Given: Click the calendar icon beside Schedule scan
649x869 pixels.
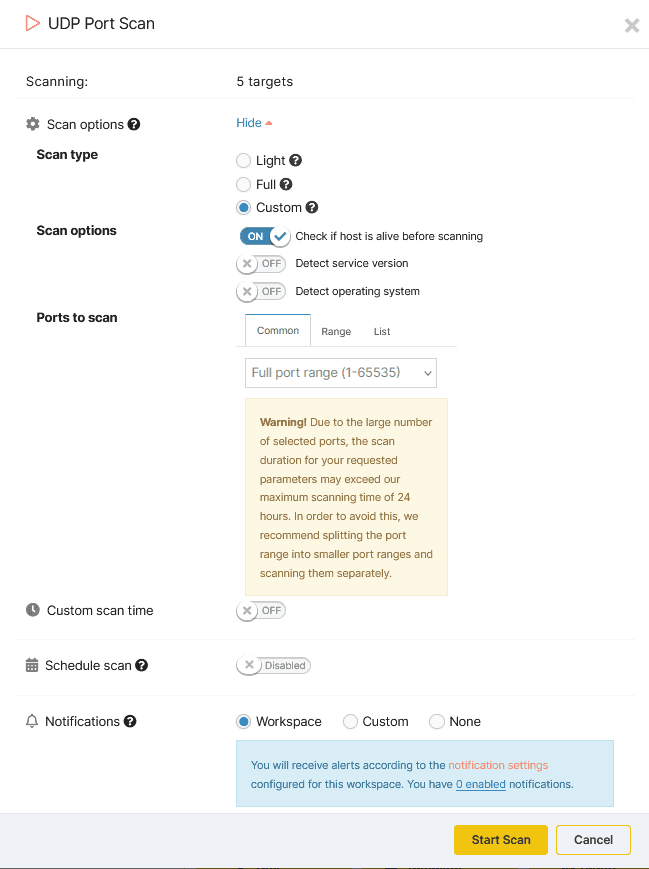Looking at the screenshot, I should [x=31, y=665].
